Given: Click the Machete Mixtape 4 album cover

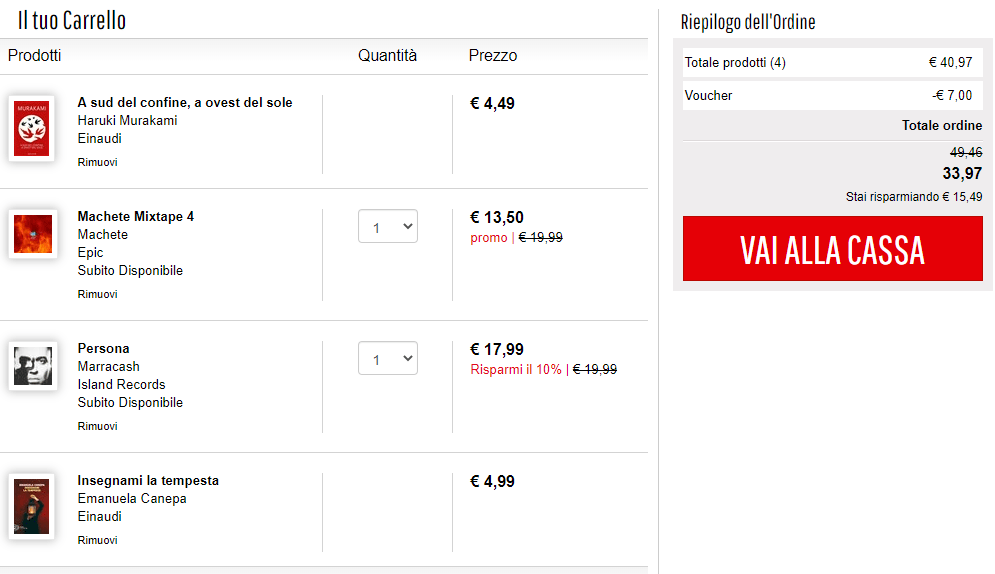Looking at the screenshot, I should (x=31, y=235).
